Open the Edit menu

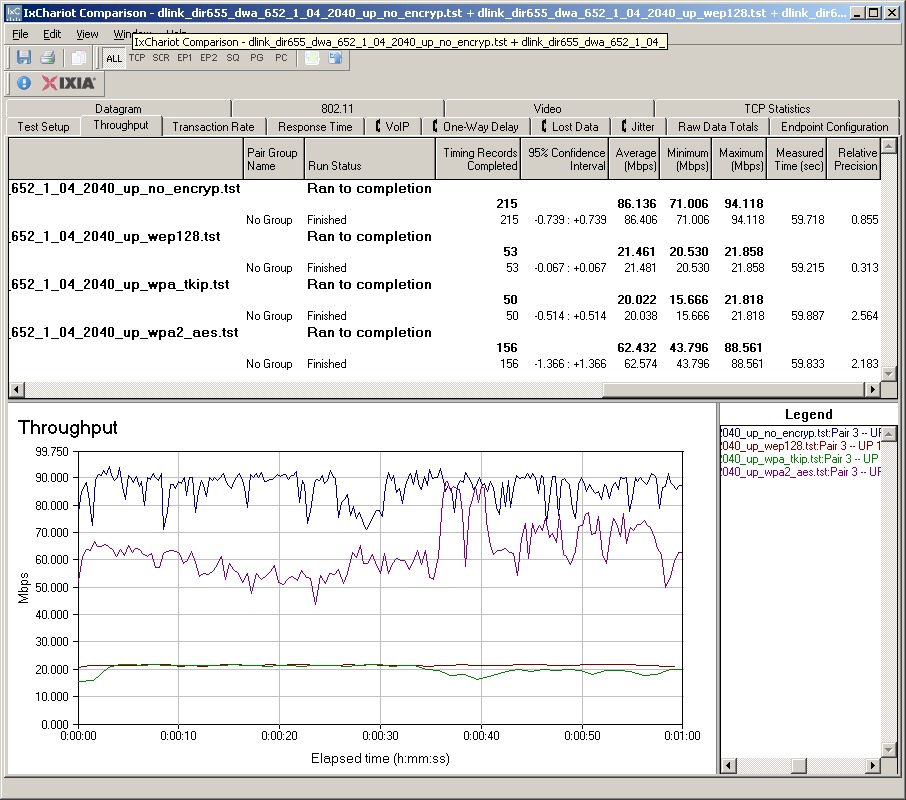(52, 34)
